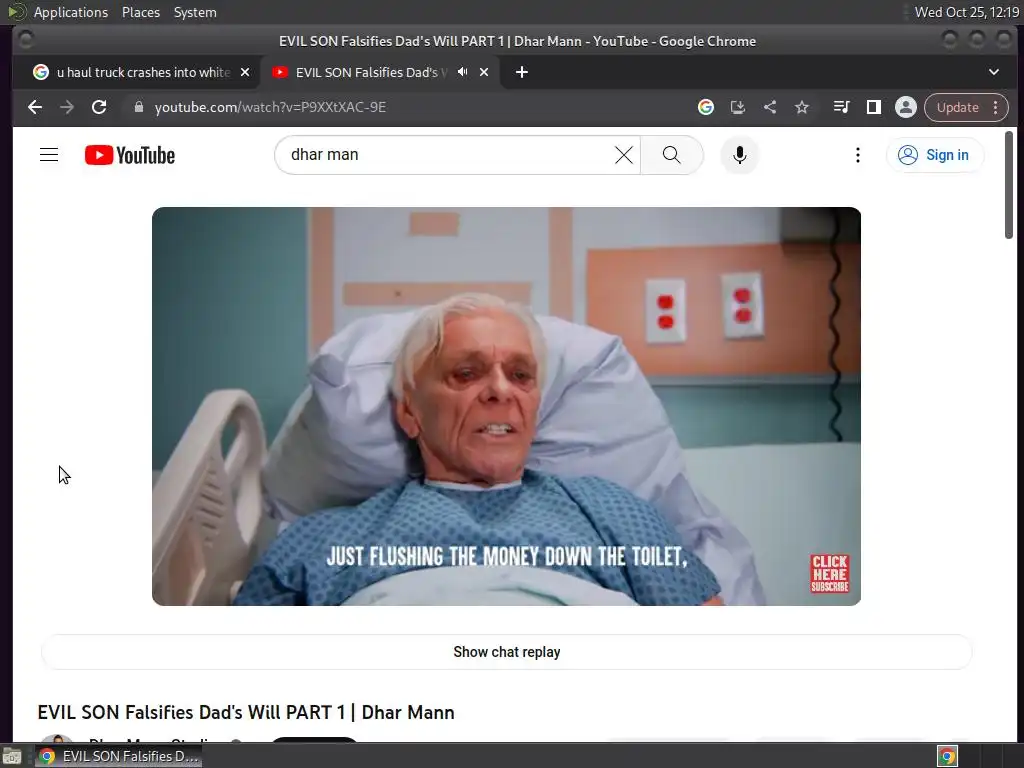Click the video player to pause
Screen dimensions: 1024x768
tap(506, 406)
